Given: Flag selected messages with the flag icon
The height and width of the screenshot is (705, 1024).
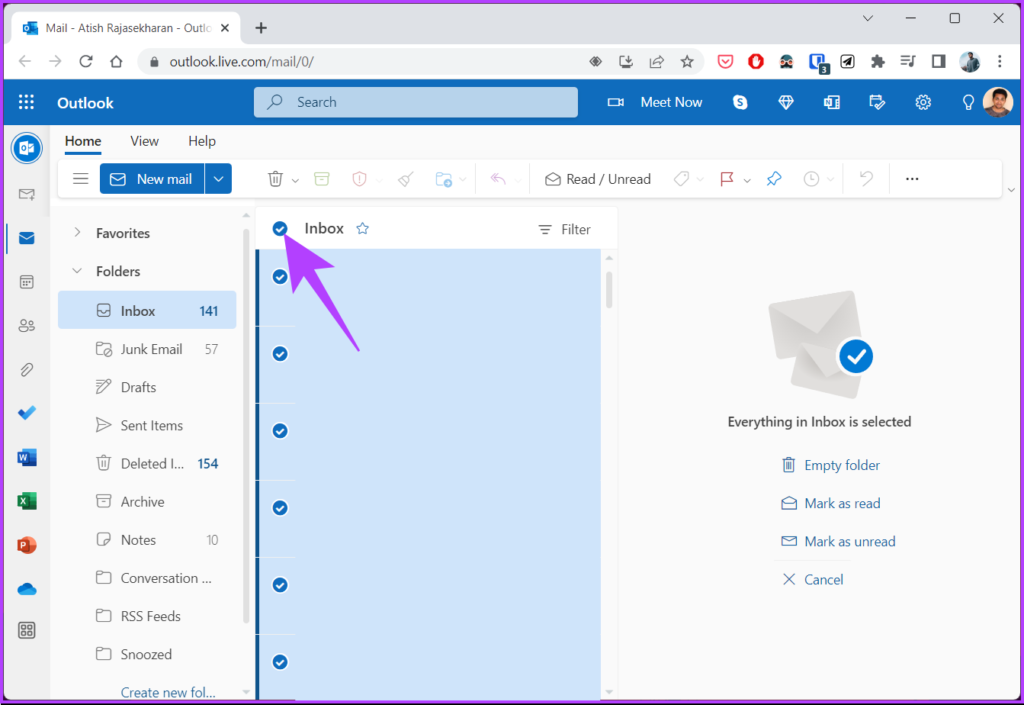Looking at the screenshot, I should (726, 179).
